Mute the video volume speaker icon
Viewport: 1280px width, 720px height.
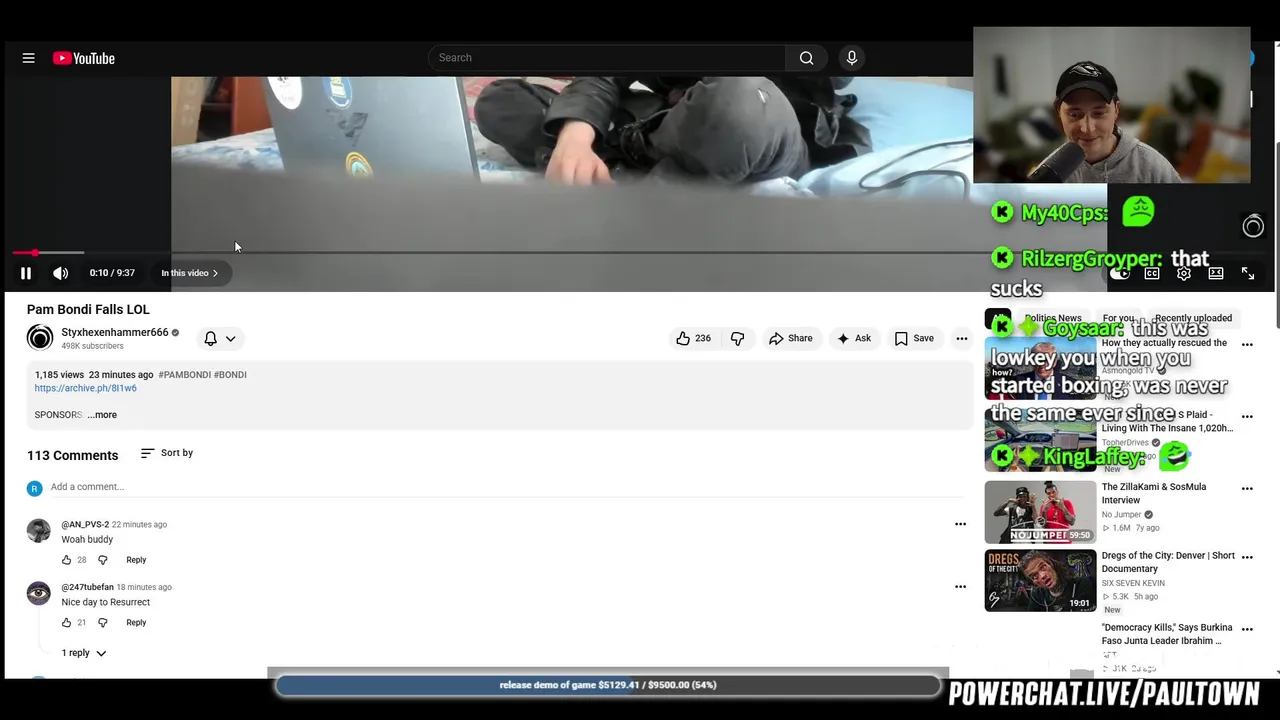pos(61,273)
